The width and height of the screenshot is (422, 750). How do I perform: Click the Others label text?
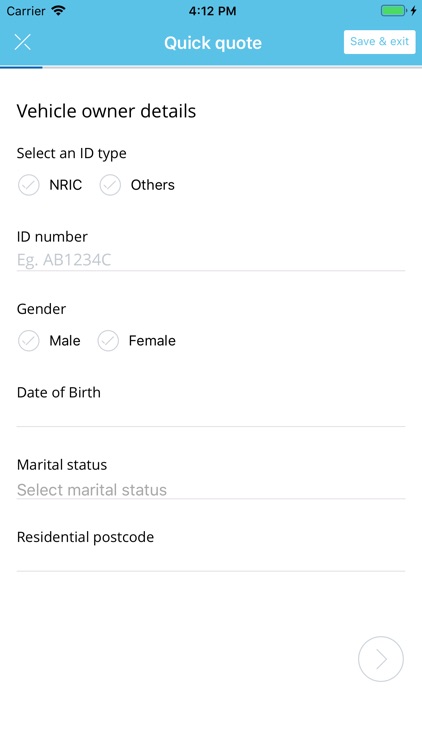point(153,185)
